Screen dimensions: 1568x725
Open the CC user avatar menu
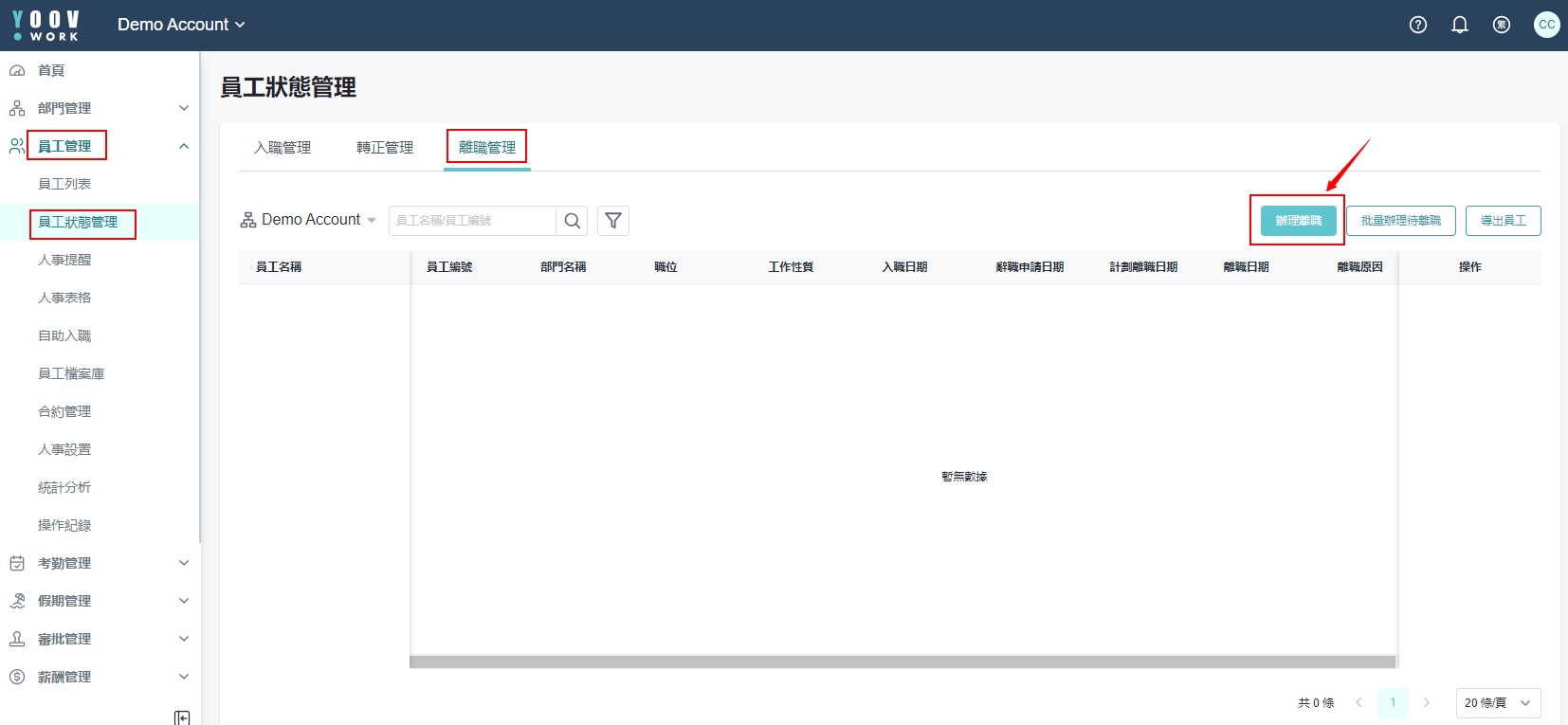[1546, 25]
